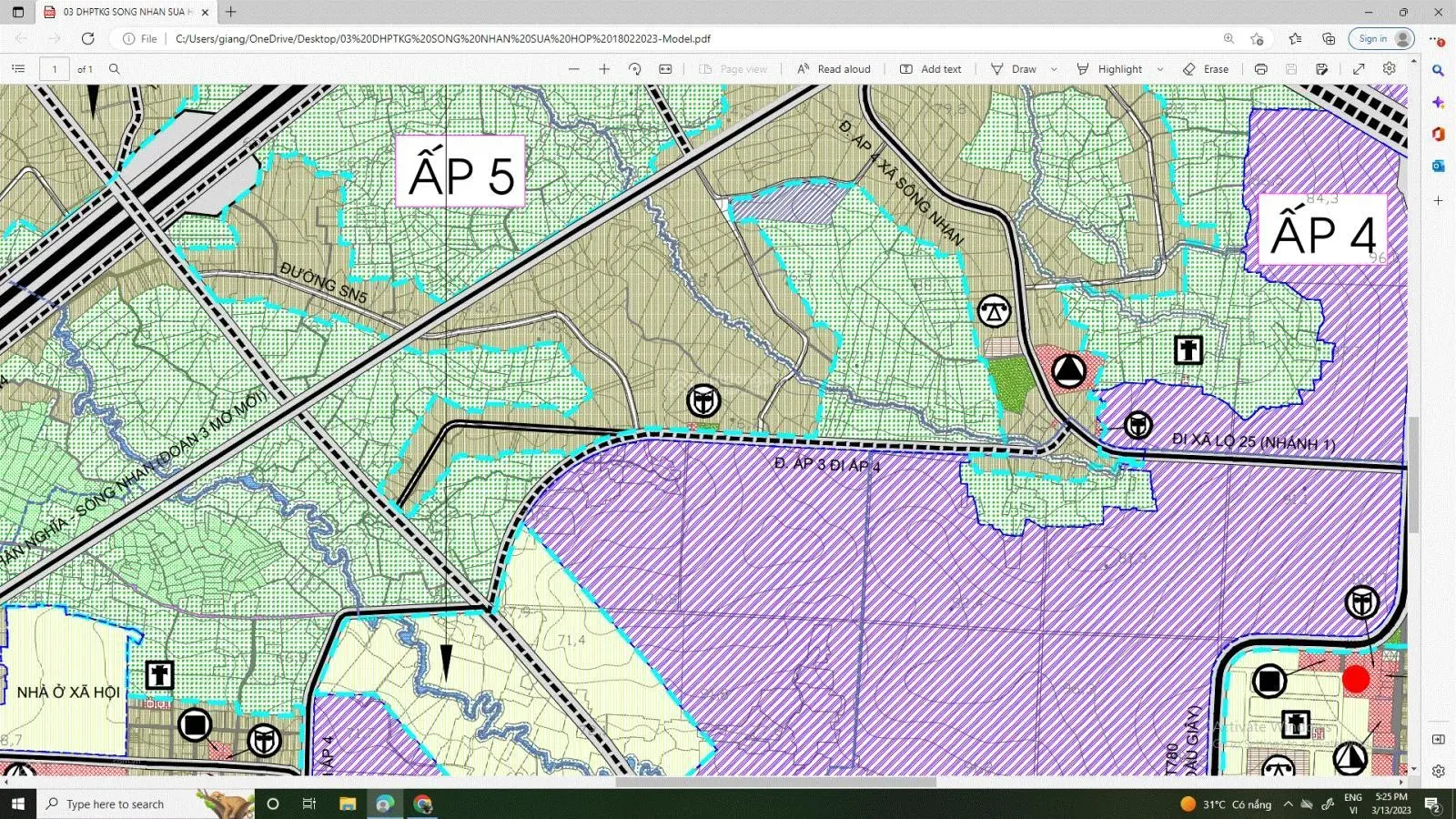Image resolution: width=1456 pixels, height=819 pixels.
Task: Start Read aloud
Action: tap(834, 69)
